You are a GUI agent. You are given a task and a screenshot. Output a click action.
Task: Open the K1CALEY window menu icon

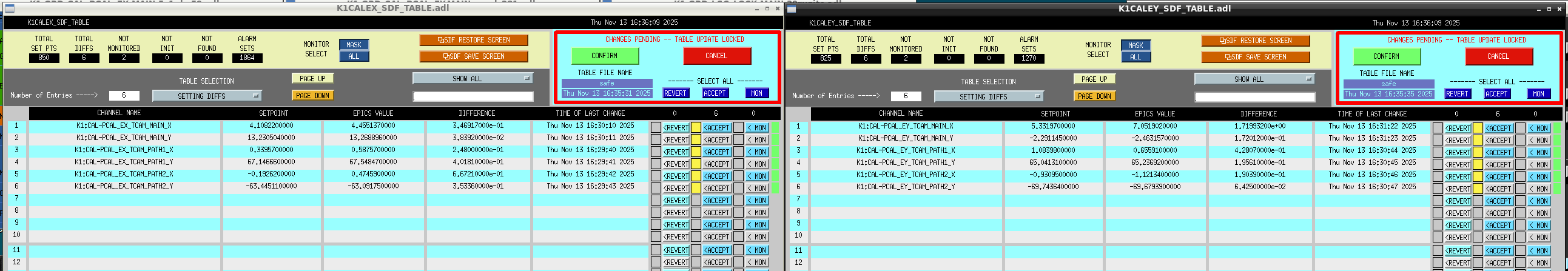[x=792, y=9]
